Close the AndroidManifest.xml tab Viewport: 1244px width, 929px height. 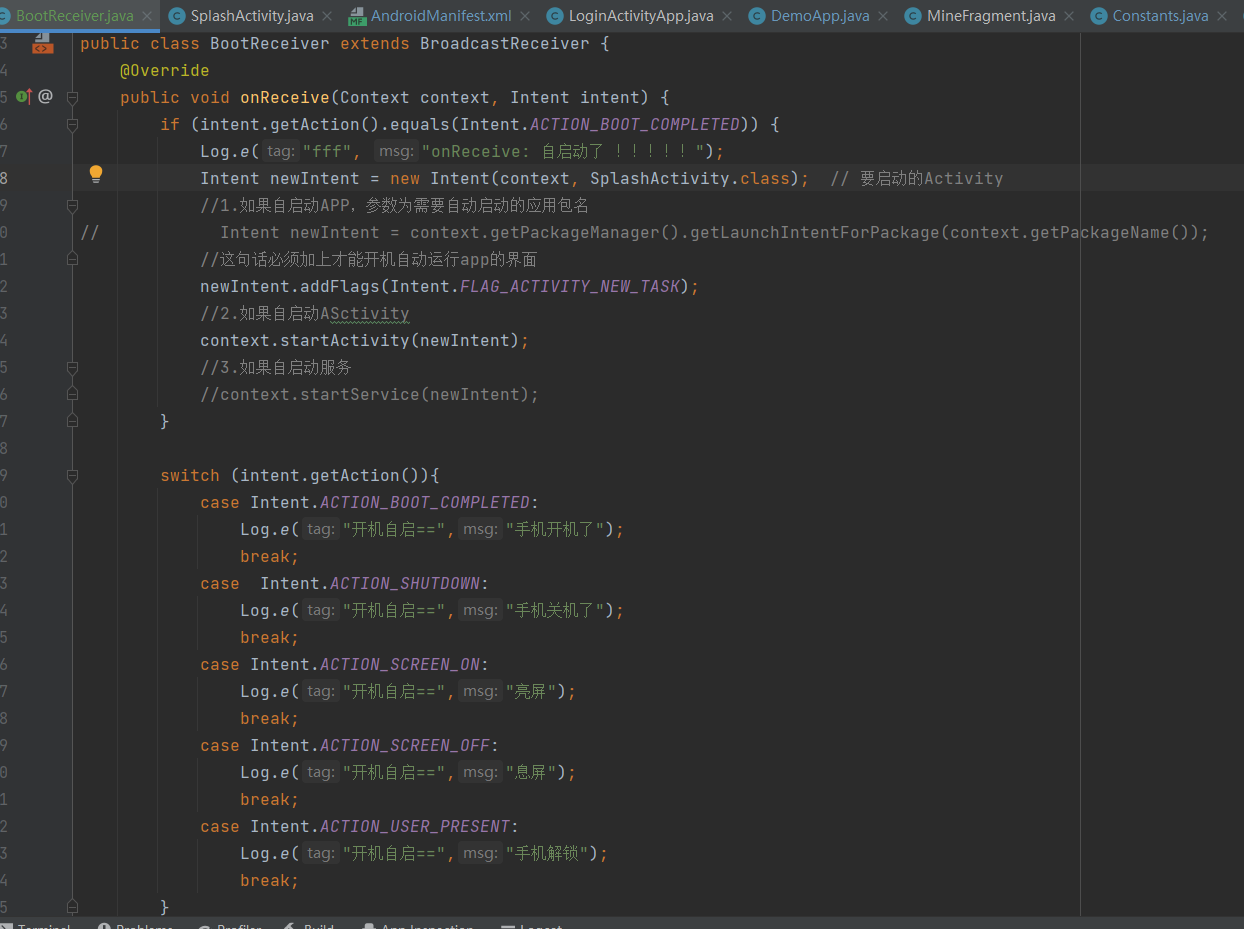(526, 16)
